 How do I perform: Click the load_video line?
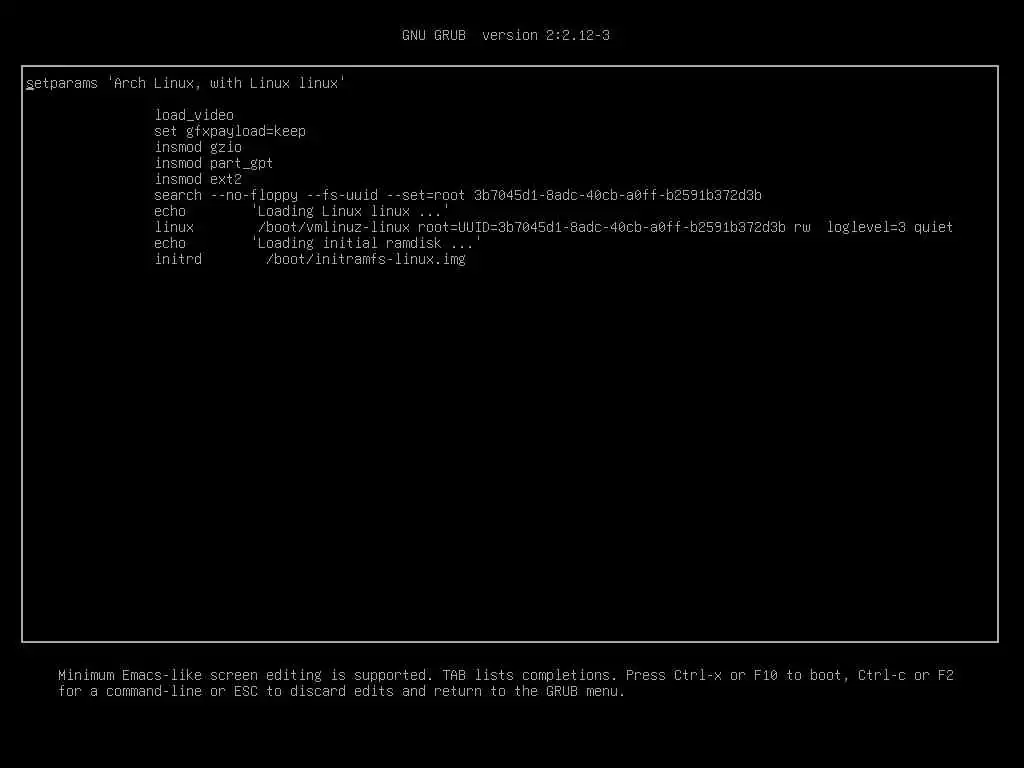[194, 116]
